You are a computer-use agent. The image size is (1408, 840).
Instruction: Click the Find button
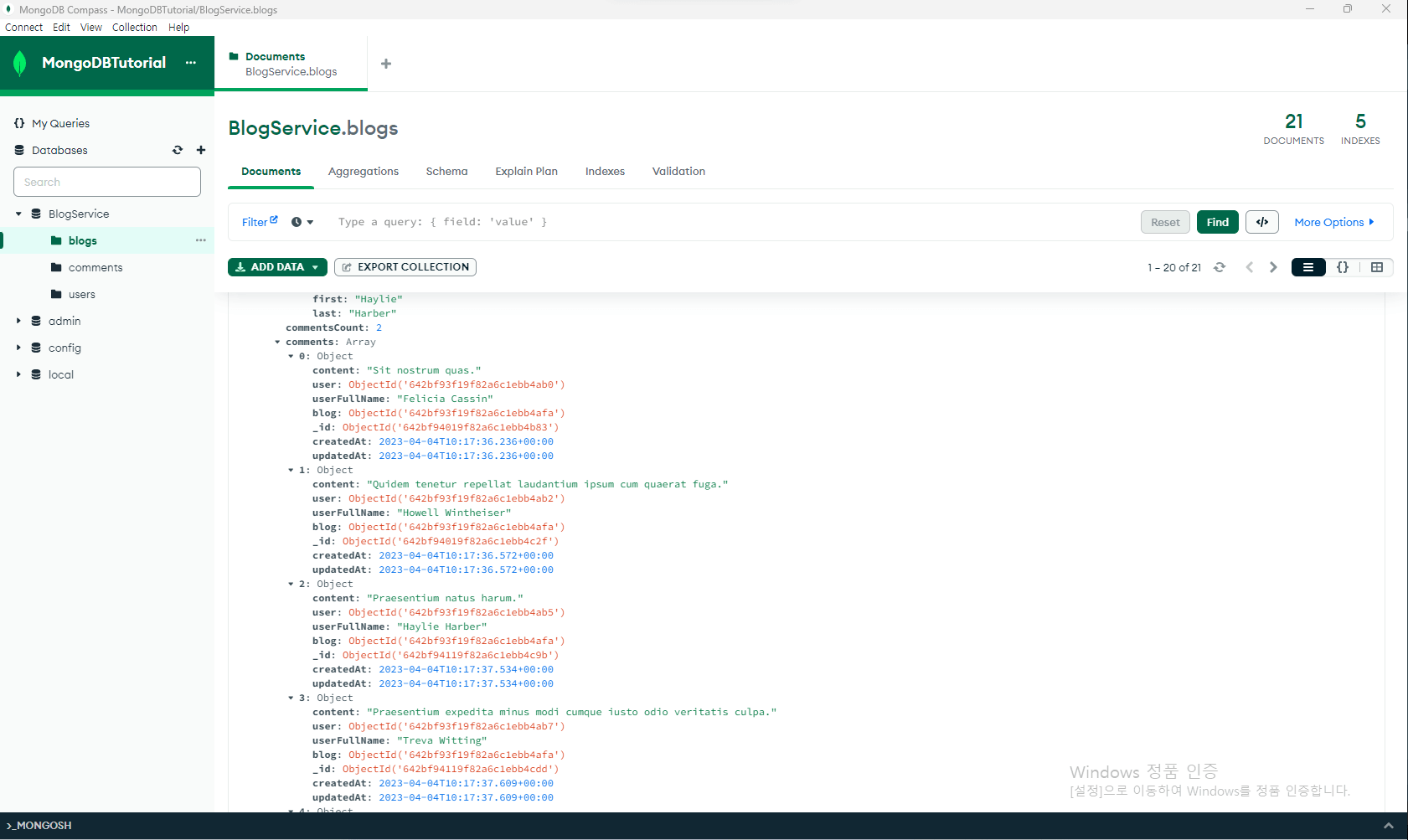coord(1218,222)
